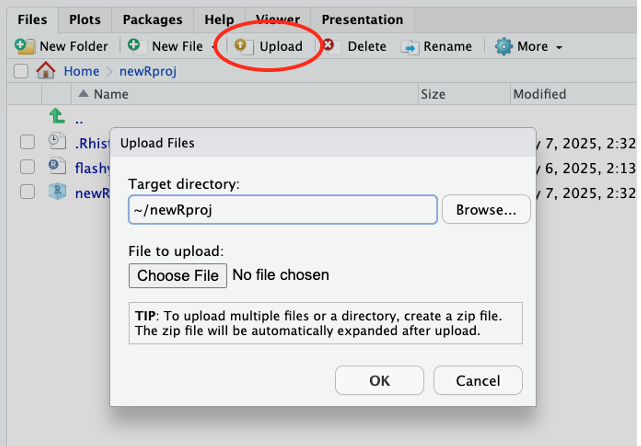Check the .Rhistory file checkbox
Viewport: 641px width, 446px height.
pos(27,142)
